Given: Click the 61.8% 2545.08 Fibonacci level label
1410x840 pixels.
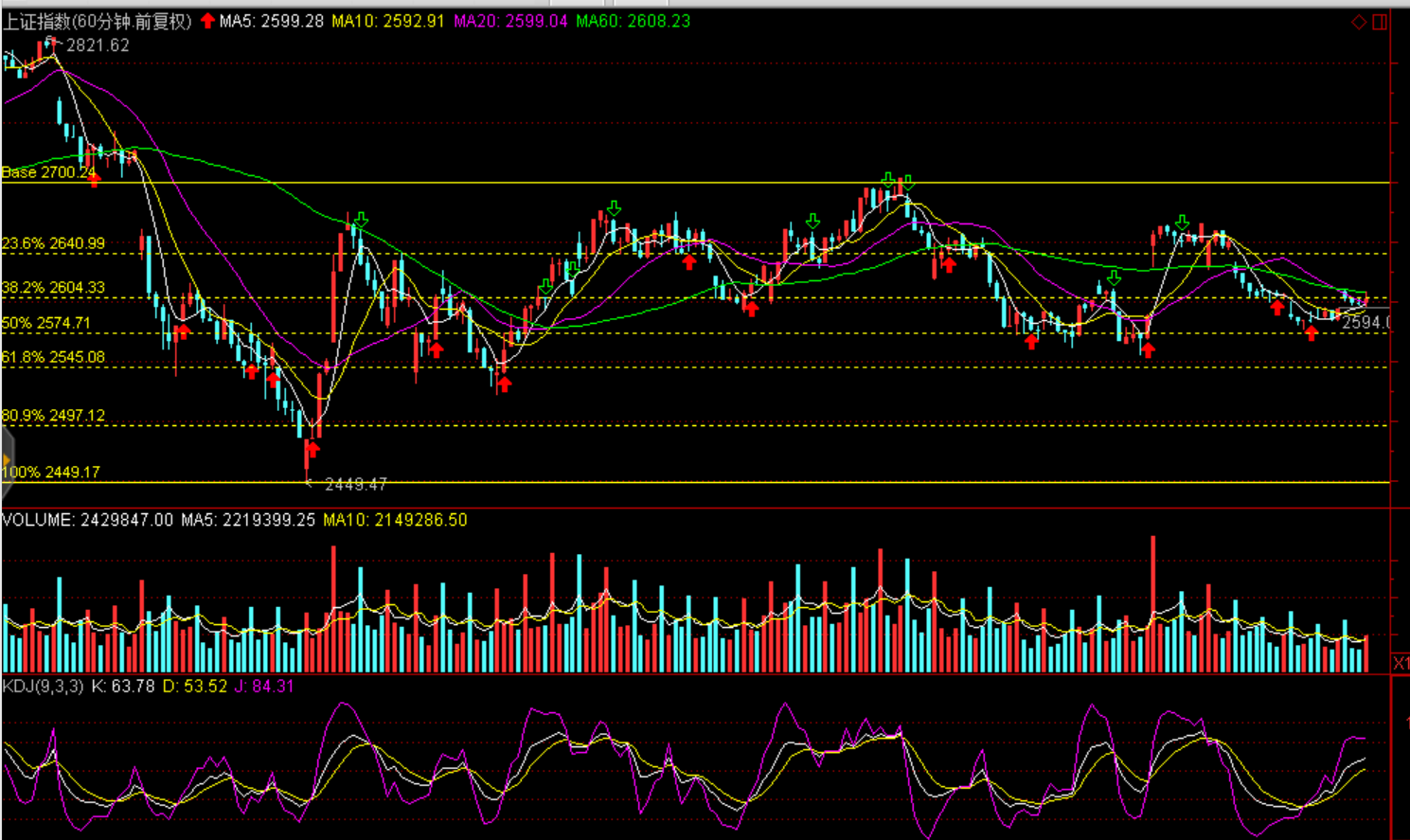Looking at the screenshot, I should pos(53,357).
